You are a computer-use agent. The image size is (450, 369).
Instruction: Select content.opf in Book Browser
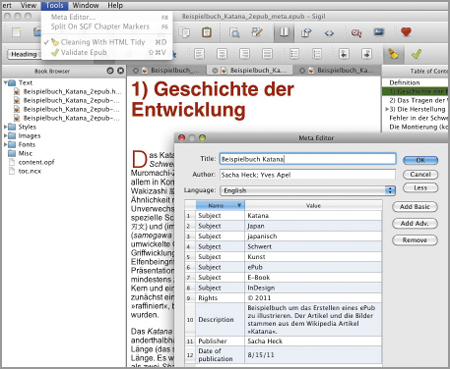point(36,162)
